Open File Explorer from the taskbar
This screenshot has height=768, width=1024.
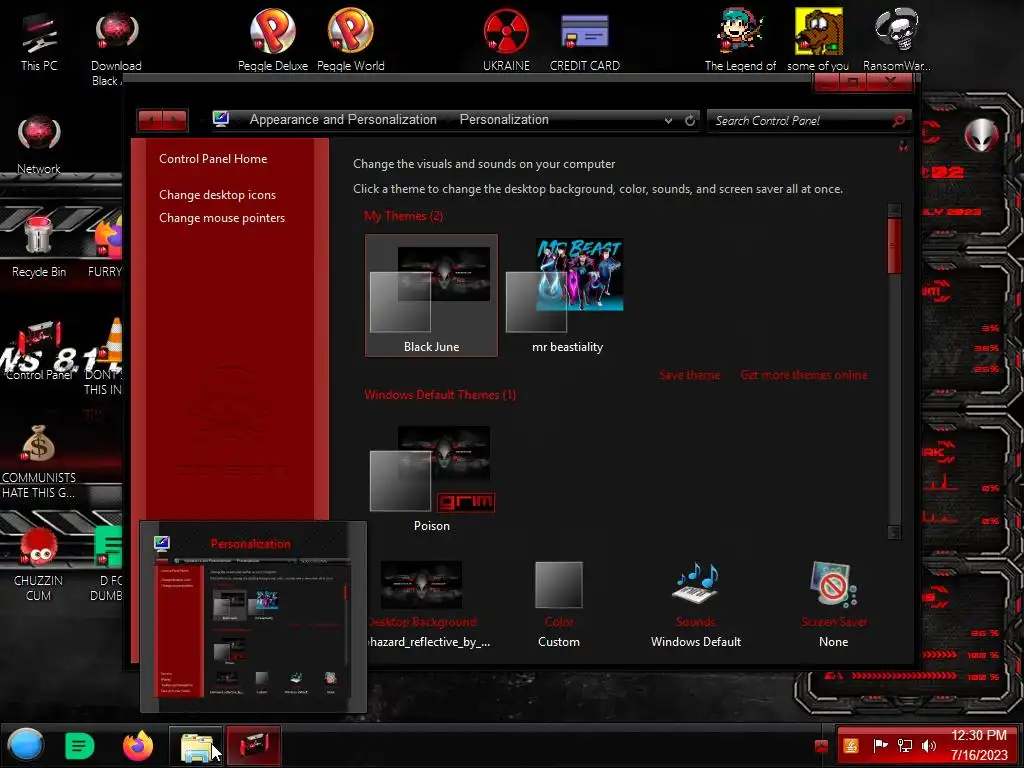197,746
